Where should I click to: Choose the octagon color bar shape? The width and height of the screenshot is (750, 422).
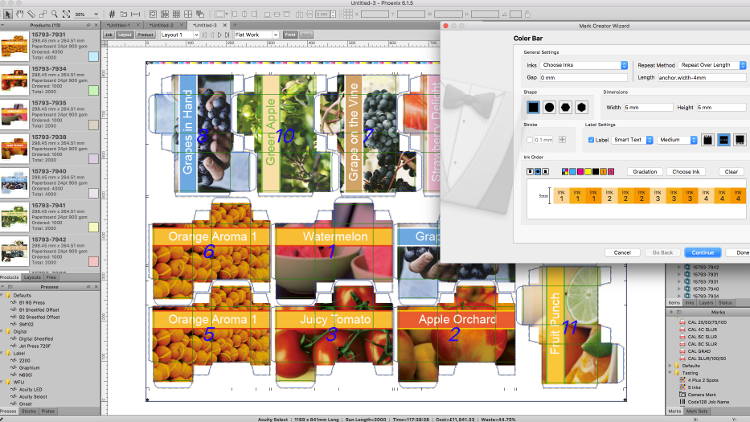click(565, 107)
